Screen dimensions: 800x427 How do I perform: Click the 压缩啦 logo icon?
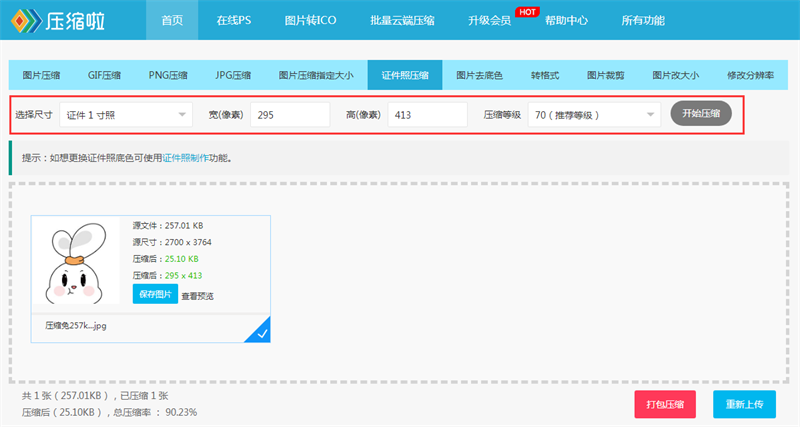click(26, 20)
